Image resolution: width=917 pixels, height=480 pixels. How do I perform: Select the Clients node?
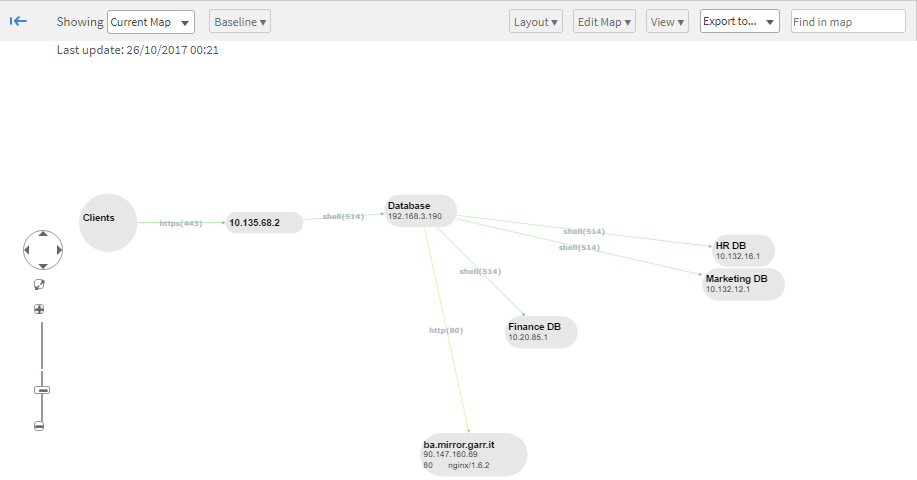(107, 222)
